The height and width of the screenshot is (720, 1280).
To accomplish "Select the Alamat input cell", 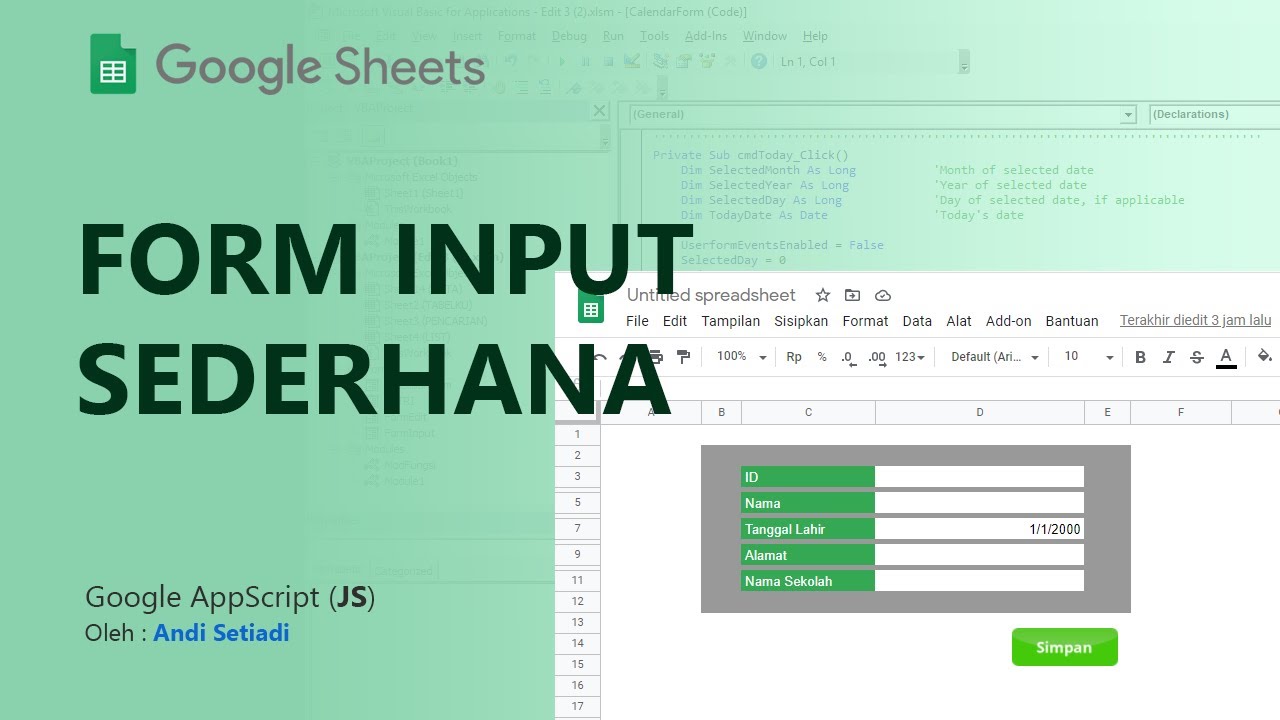I will pos(979,555).
